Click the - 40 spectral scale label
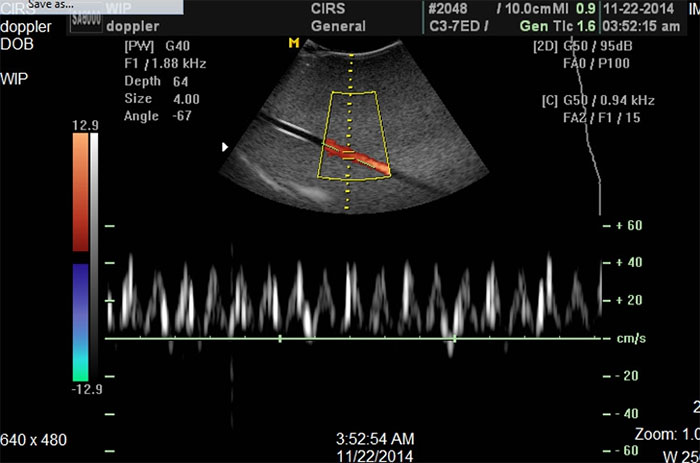This screenshot has height=463, width=700. pos(627,413)
